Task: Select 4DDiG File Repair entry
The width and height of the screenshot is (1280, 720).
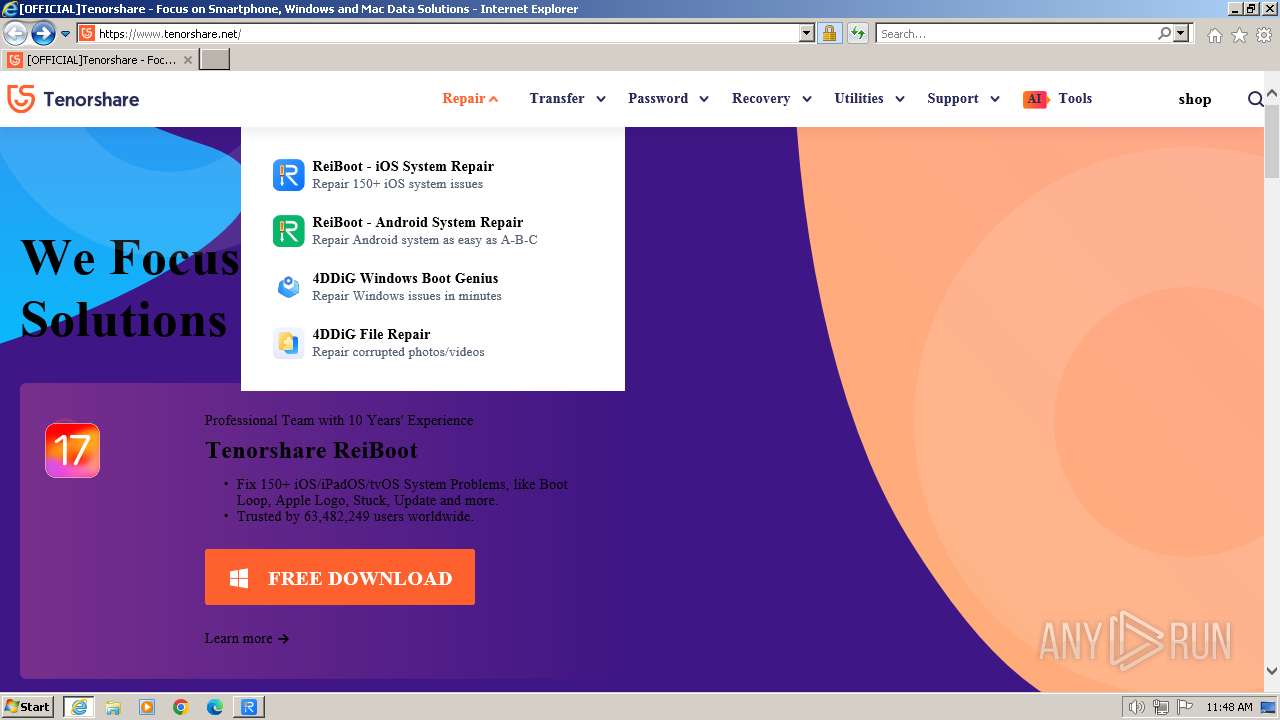Action: [x=433, y=343]
